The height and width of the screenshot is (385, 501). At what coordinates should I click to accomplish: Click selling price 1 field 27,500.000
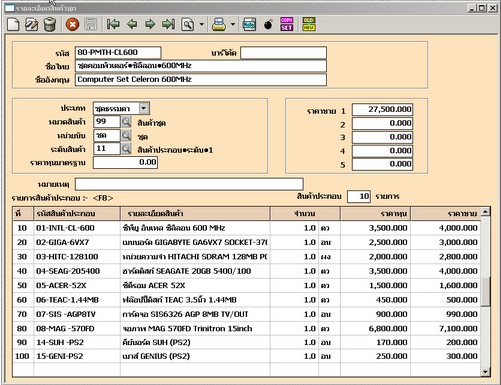pos(382,110)
